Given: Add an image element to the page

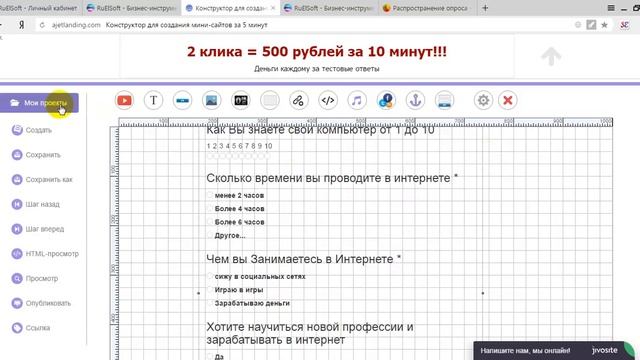Looking at the screenshot, I should pos(211,100).
